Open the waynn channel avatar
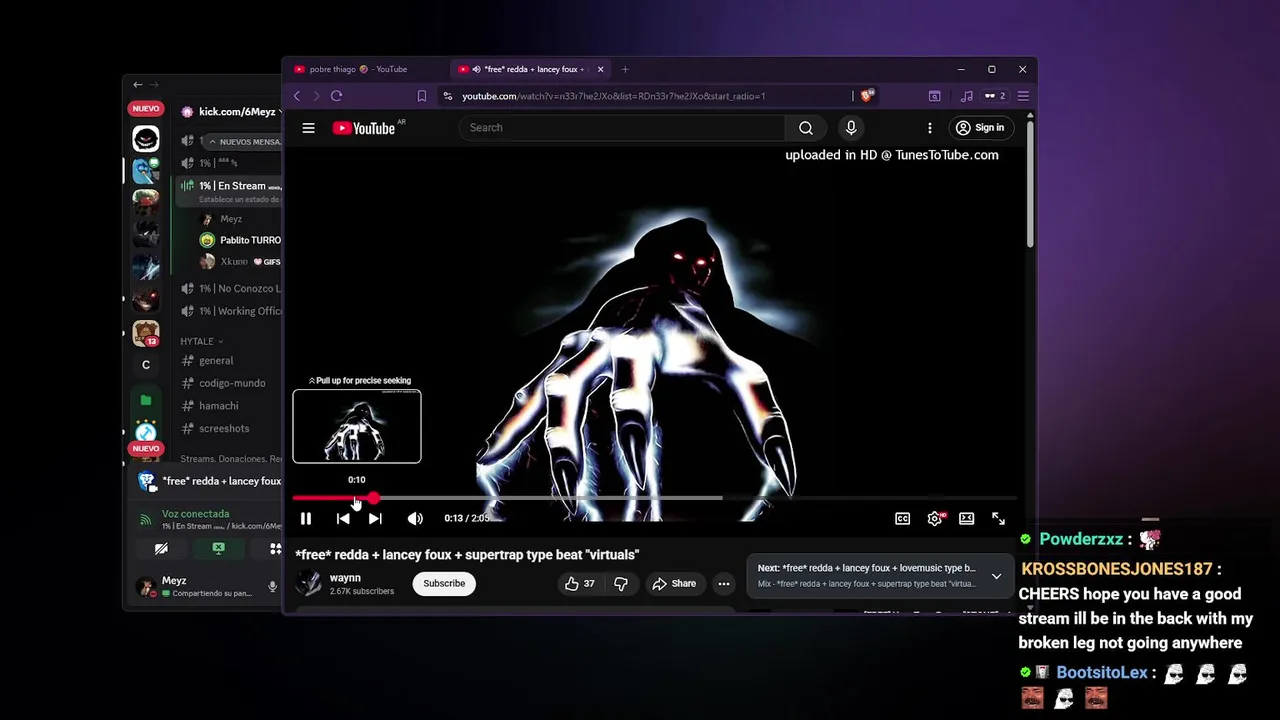The image size is (1280, 720). [x=309, y=584]
